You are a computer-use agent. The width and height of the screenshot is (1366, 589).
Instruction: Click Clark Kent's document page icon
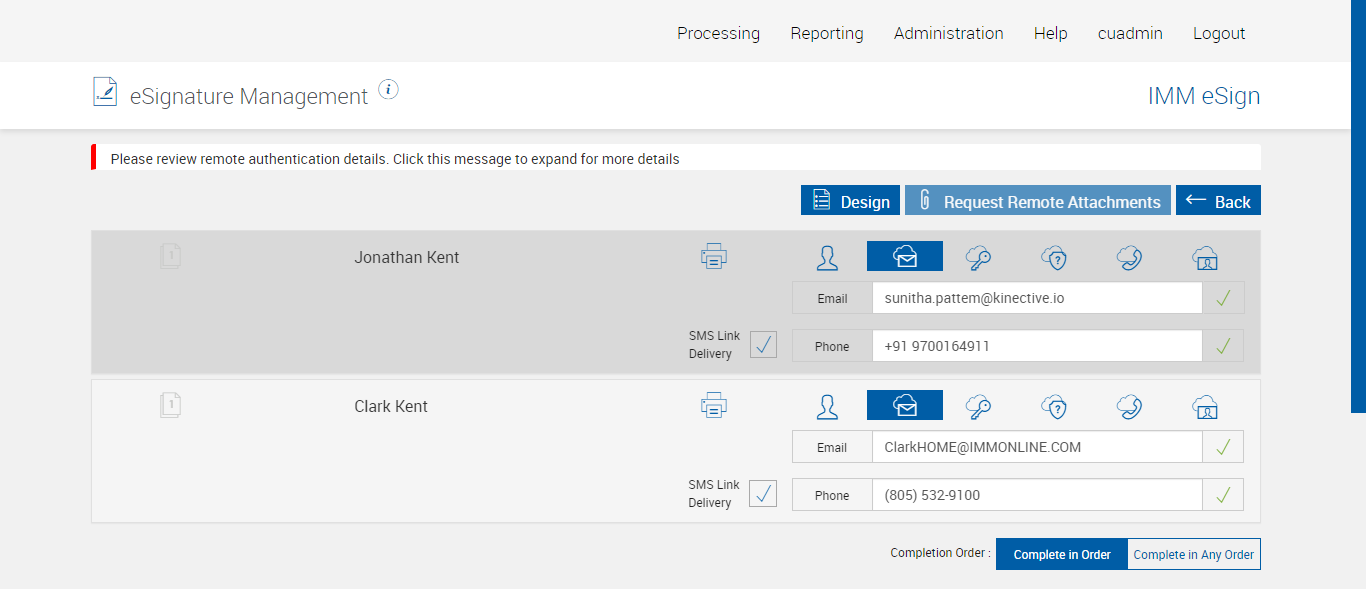[x=171, y=405]
